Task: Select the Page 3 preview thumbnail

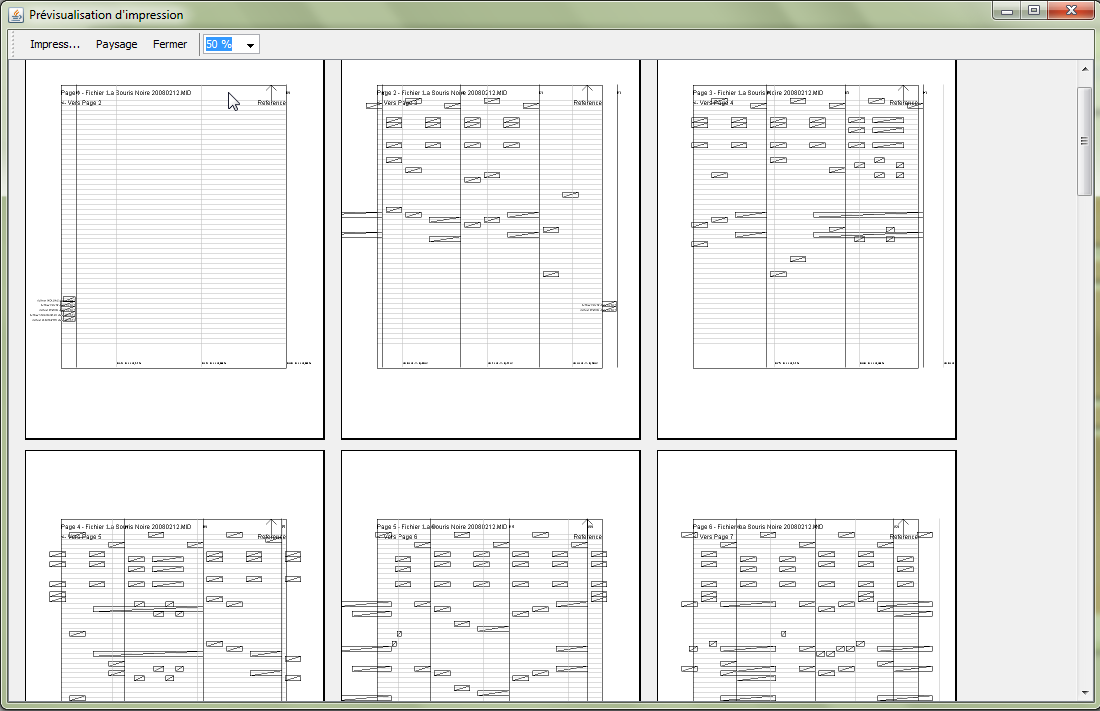Action: [x=807, y=249]
